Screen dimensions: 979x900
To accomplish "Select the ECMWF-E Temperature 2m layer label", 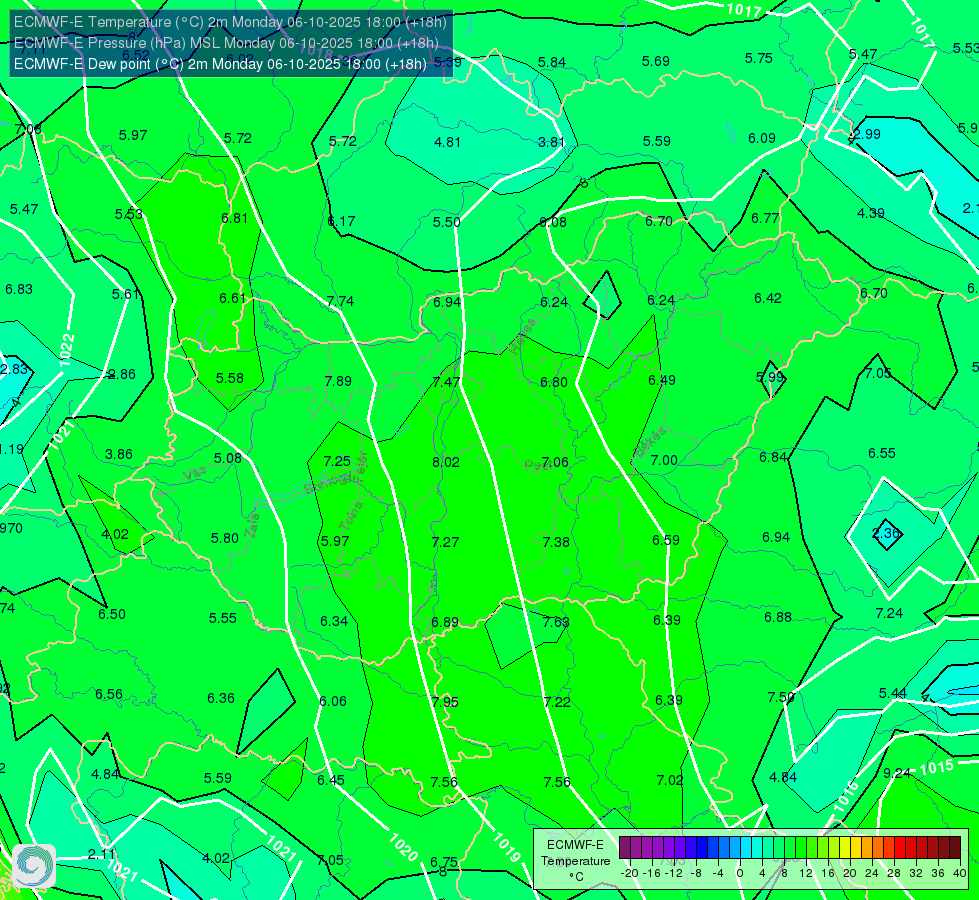I will pyautogui.click(x=230, y=22).
